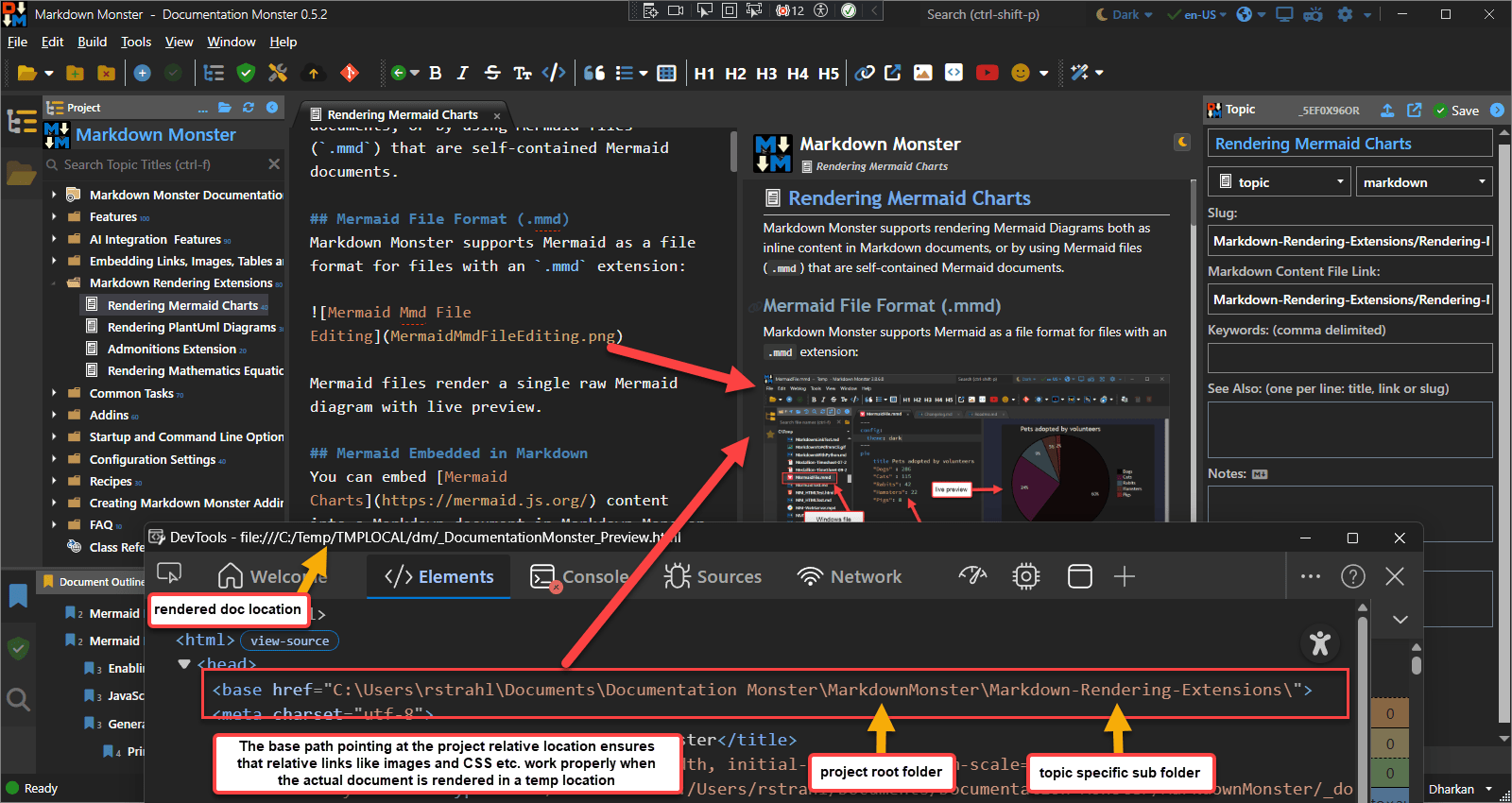
Task: Collapse the head element in DevTools
Action: pos(184,664)
